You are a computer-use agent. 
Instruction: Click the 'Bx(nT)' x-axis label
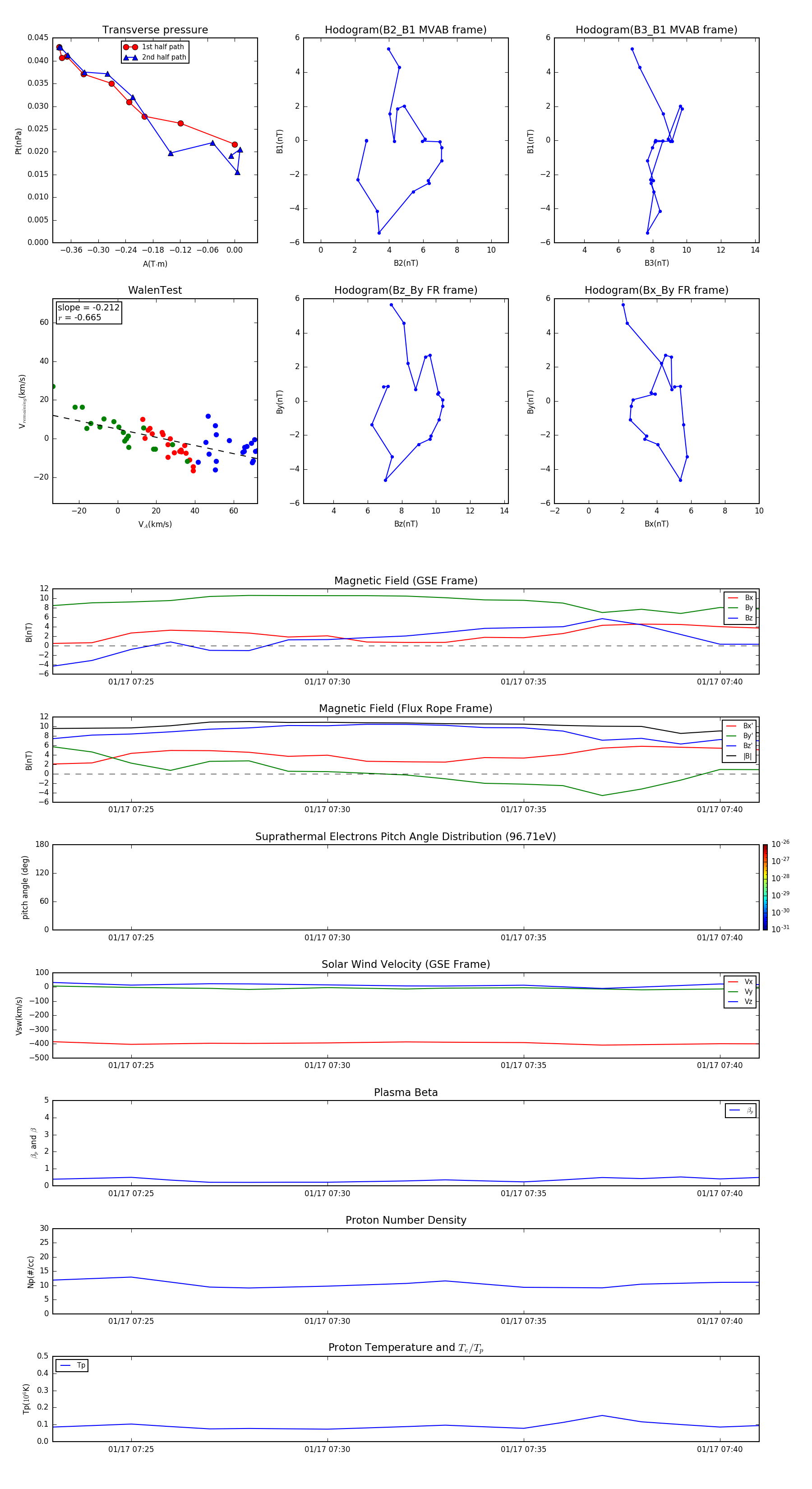click(x=656, y=524)
